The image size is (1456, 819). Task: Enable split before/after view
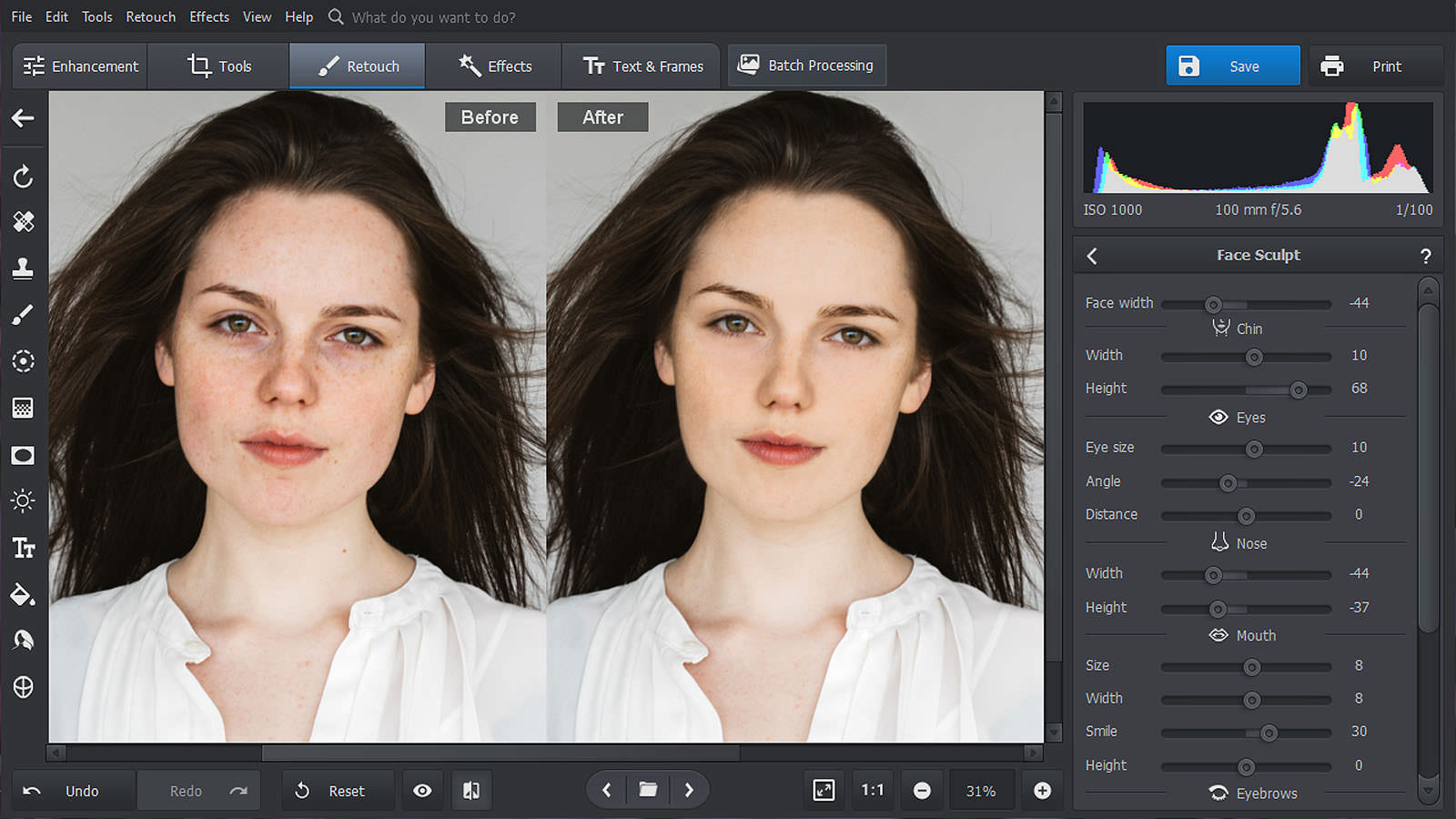[471, 790]
